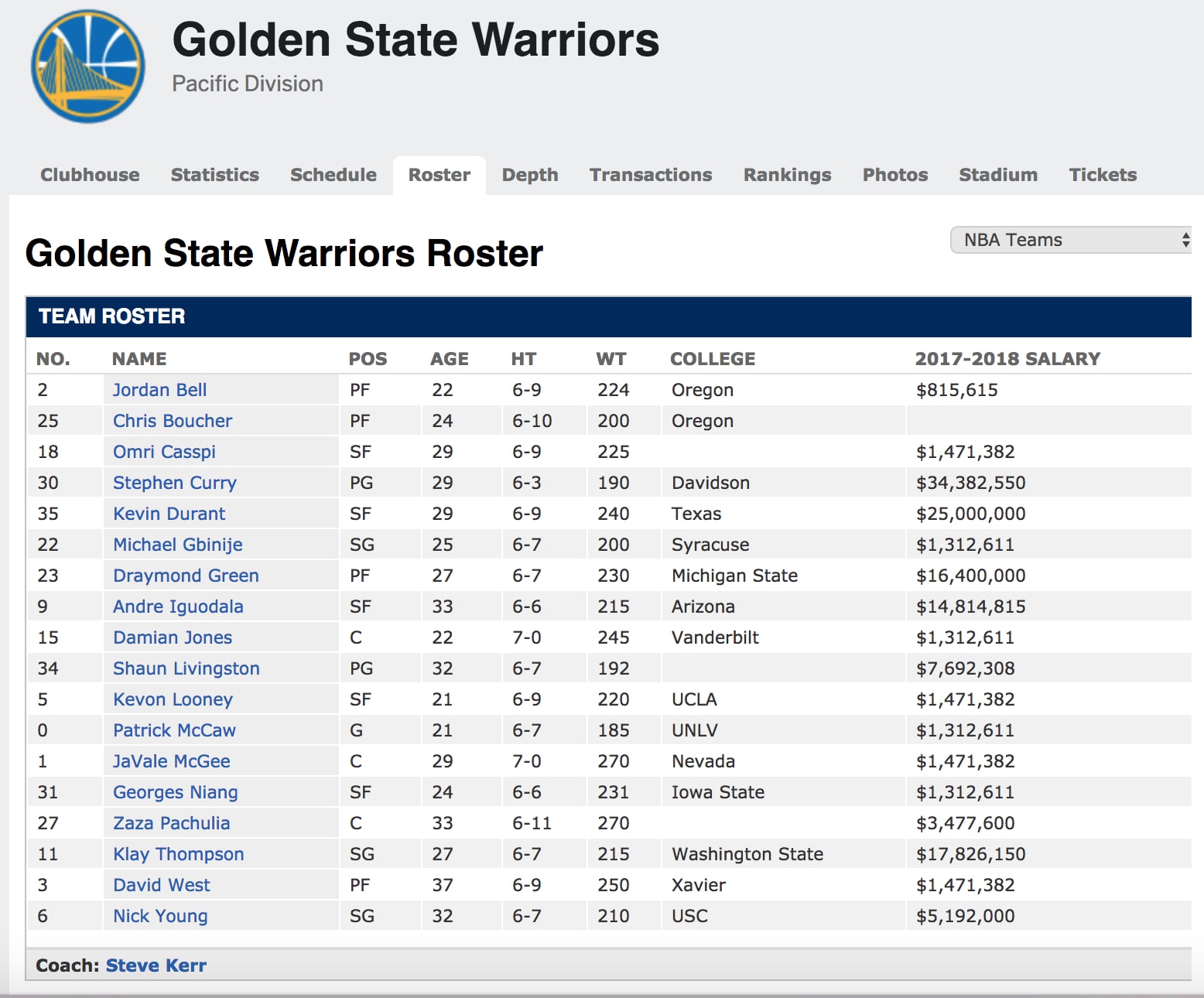
Task: Click the Michigan State college cell
Action: click(x=734, y=576)
